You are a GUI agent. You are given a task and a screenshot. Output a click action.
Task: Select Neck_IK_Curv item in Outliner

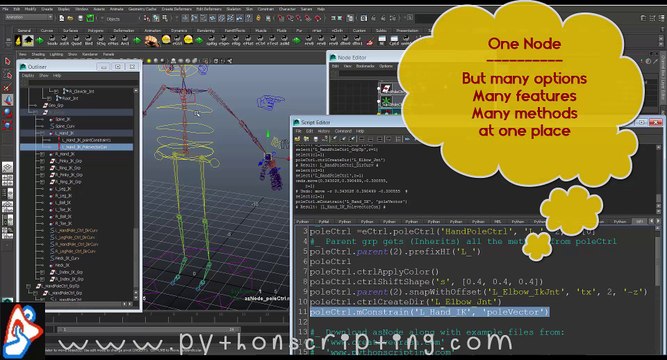(67, 258)
